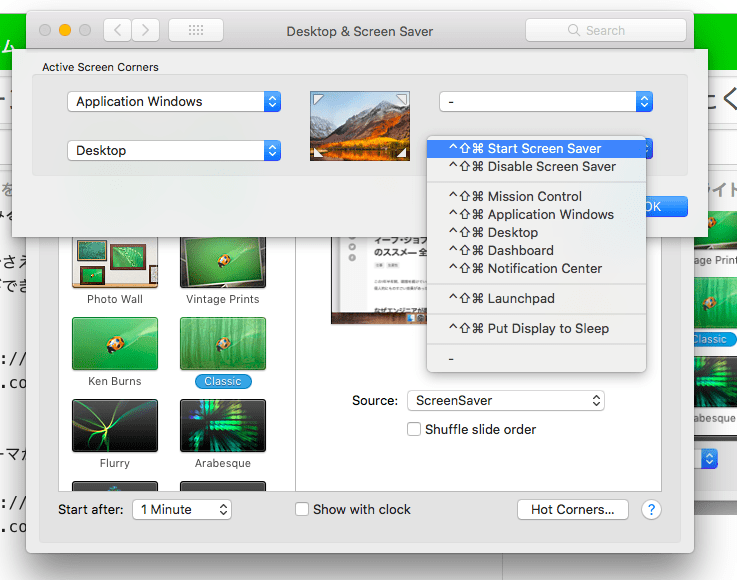
Task: Open the top-left corner Application Windows dropdown
Action: [174, 102]
